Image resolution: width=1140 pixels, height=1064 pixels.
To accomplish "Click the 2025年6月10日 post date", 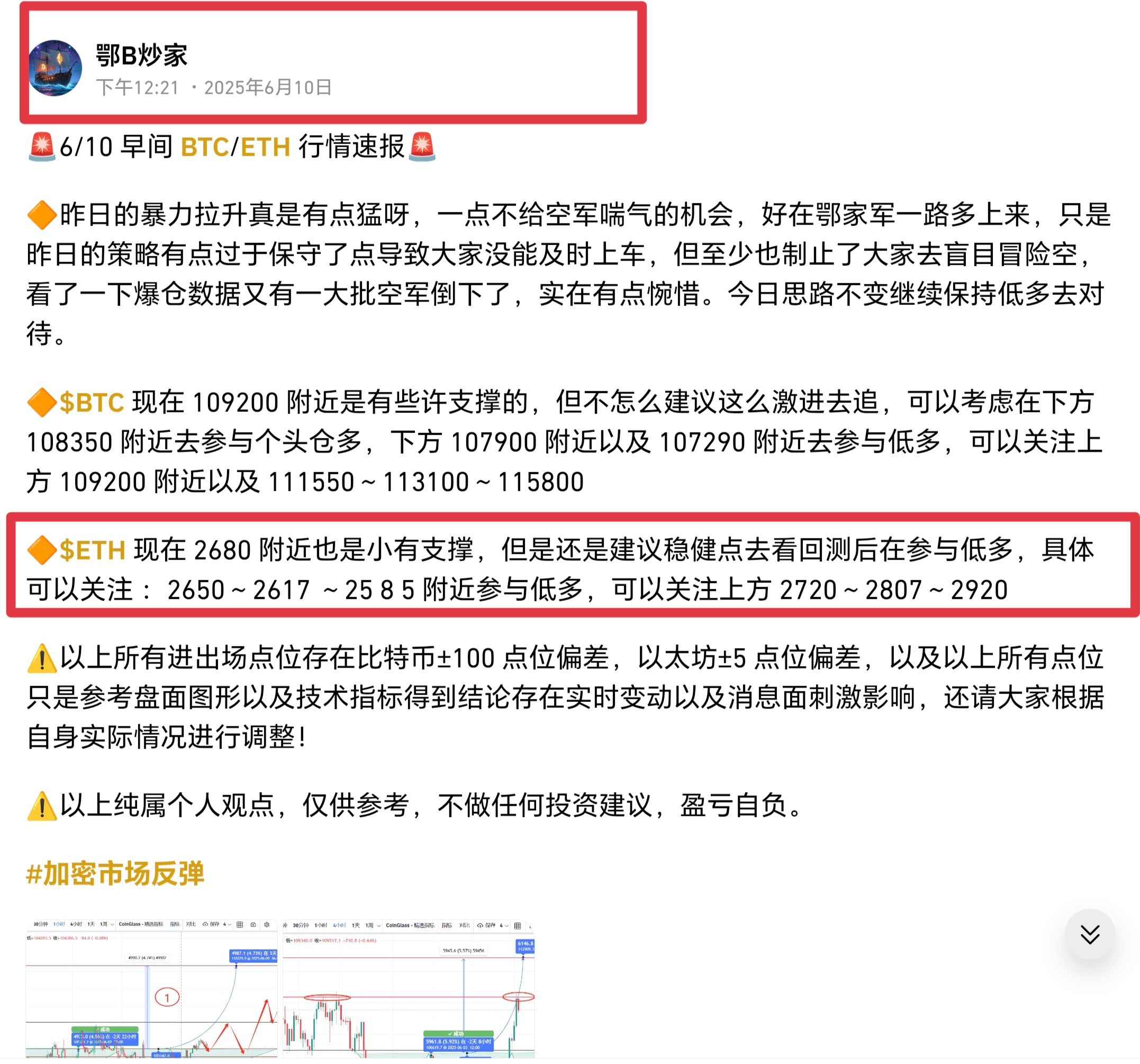I will (x=268, y=88).
